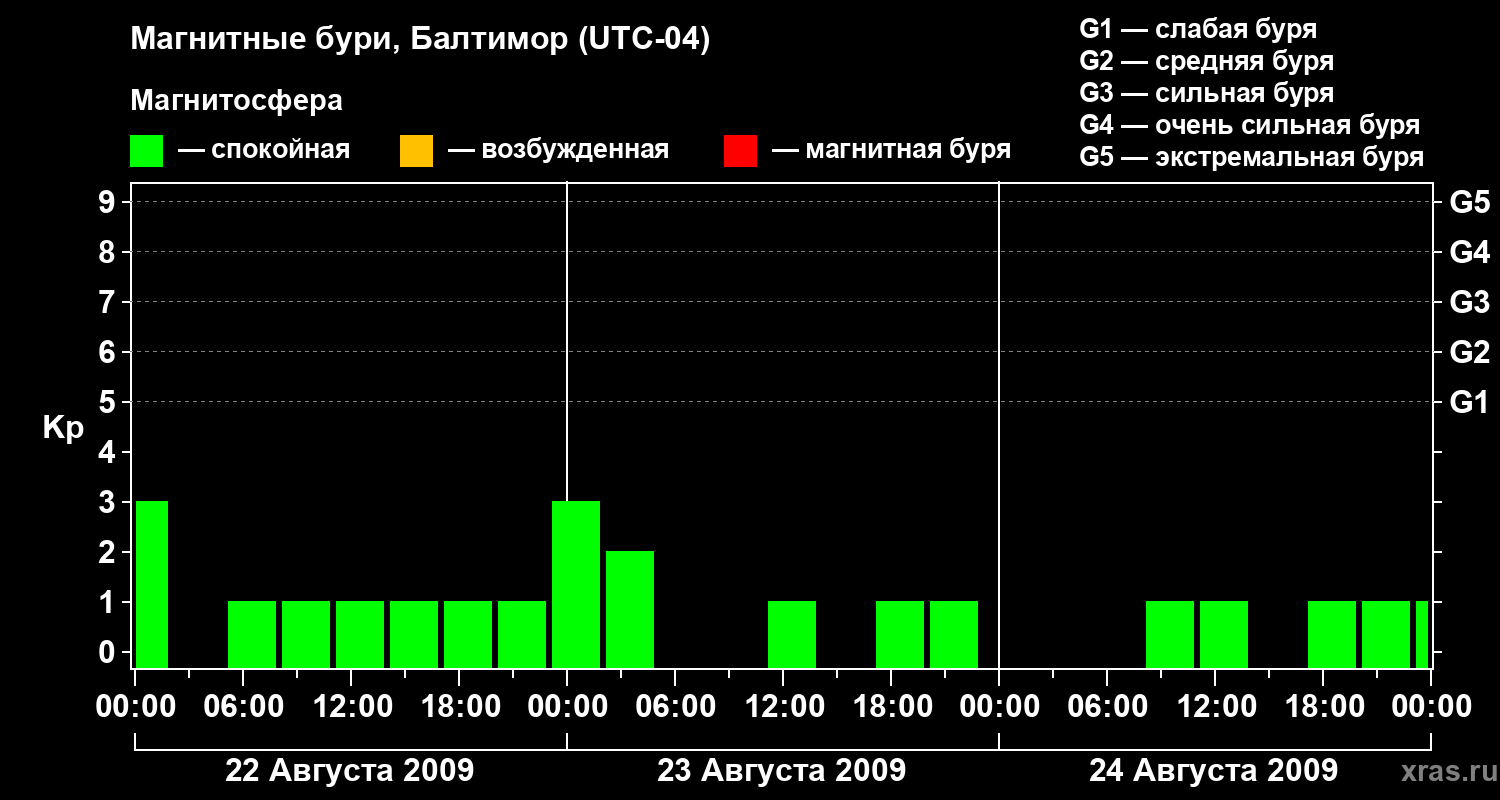Click the Kp 1 bar at 06:00 on 22 Августа
The height and width of the screenshot is (800, 1500).
pos(252,634)
